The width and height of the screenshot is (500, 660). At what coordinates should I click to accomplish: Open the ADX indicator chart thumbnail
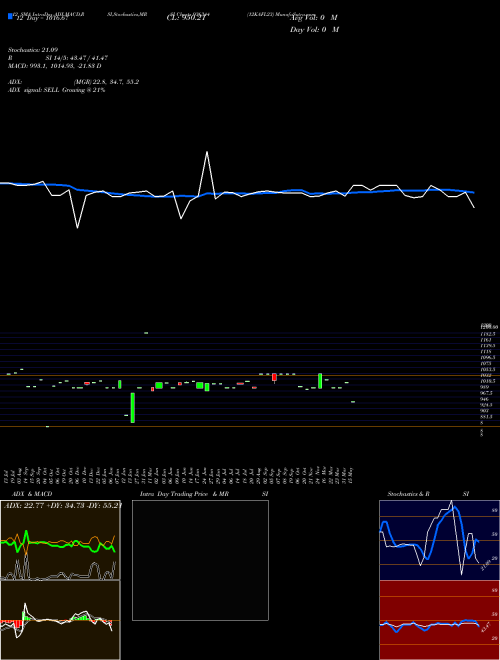click(x=60, y=540)
